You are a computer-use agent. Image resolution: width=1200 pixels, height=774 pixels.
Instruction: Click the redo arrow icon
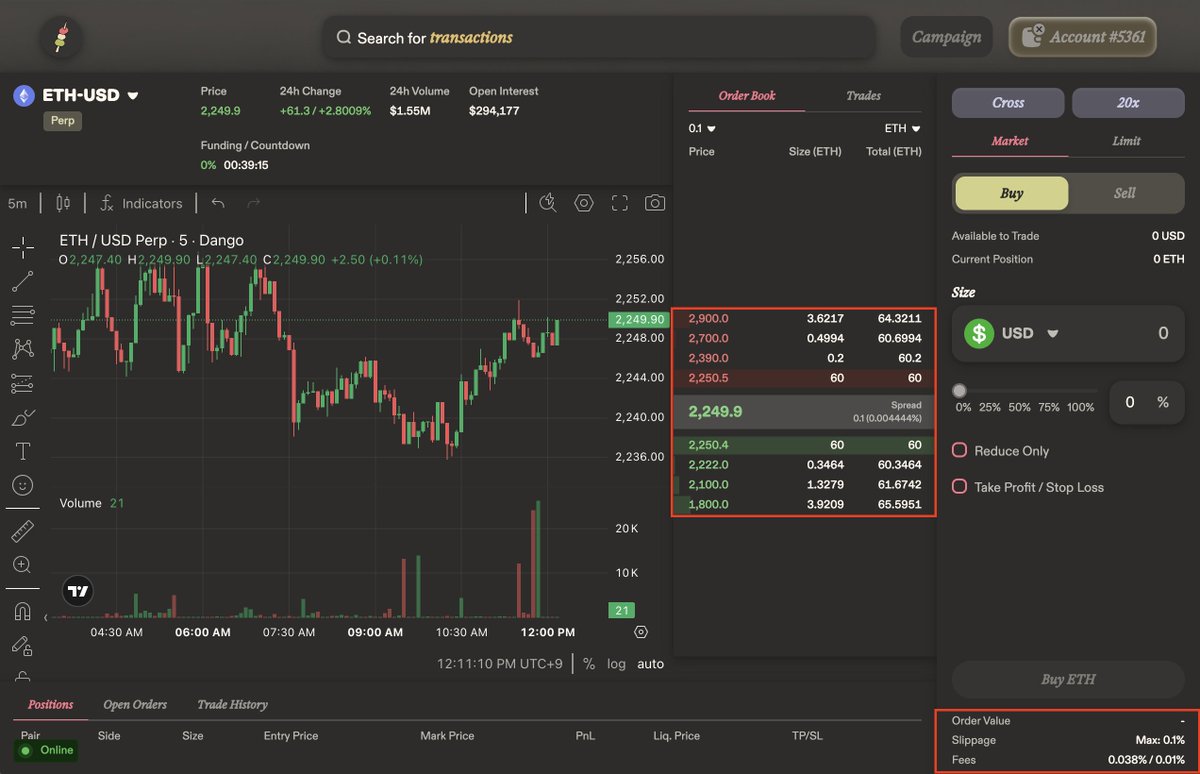pos(253,203)
